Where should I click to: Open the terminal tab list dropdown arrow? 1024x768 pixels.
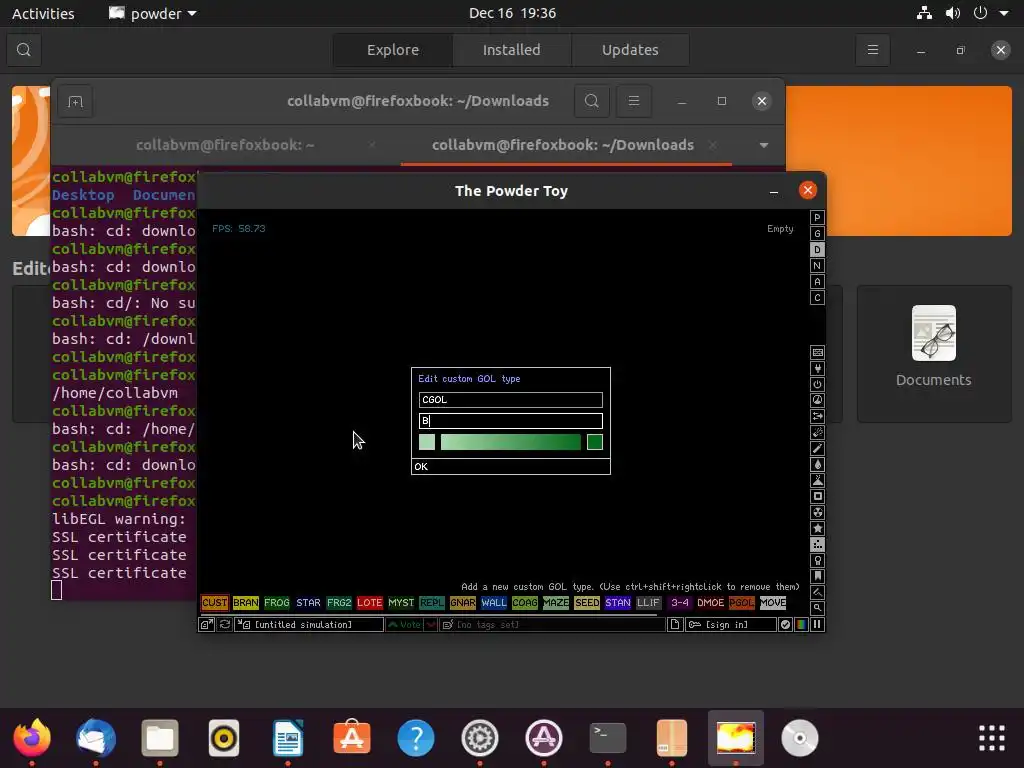tap(763, 145)
